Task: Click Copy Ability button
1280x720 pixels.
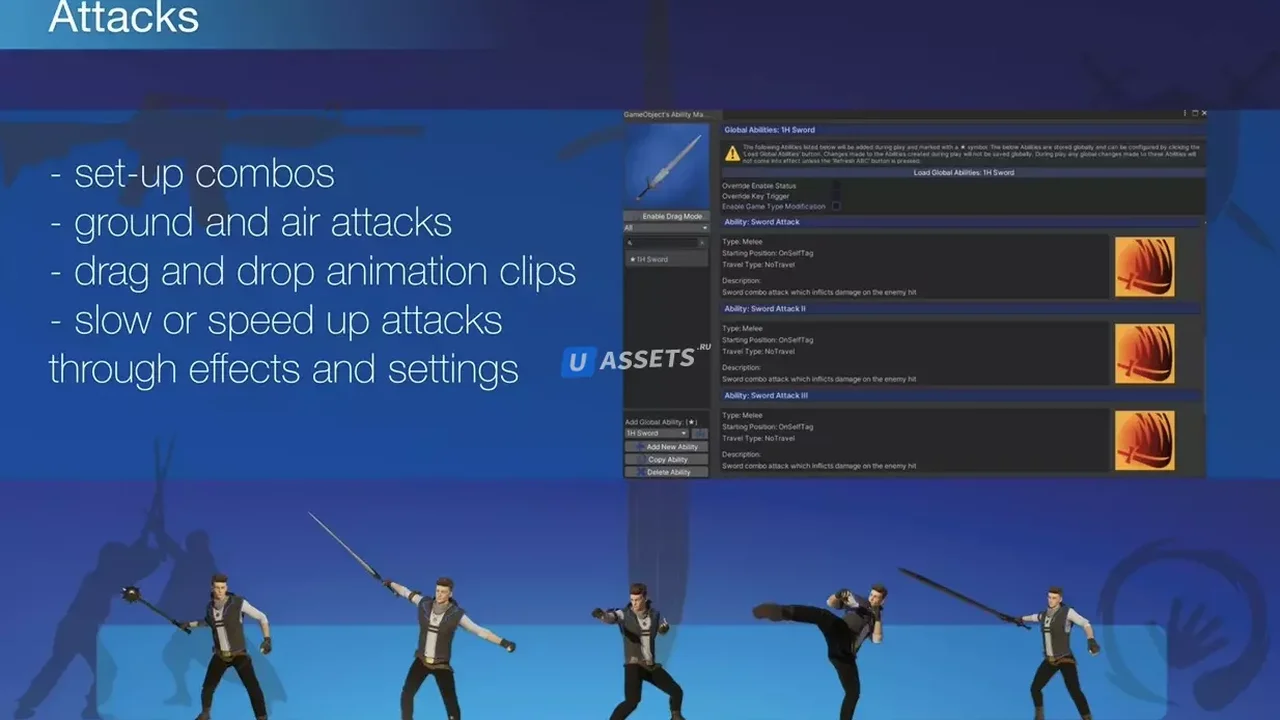Action: [x=666, y=460]
